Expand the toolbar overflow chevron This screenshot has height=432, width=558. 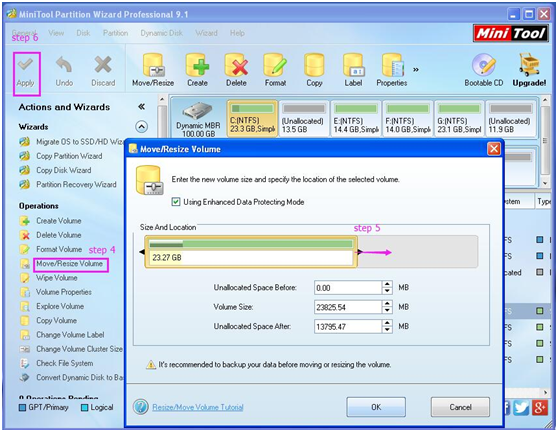pos(416,70)
